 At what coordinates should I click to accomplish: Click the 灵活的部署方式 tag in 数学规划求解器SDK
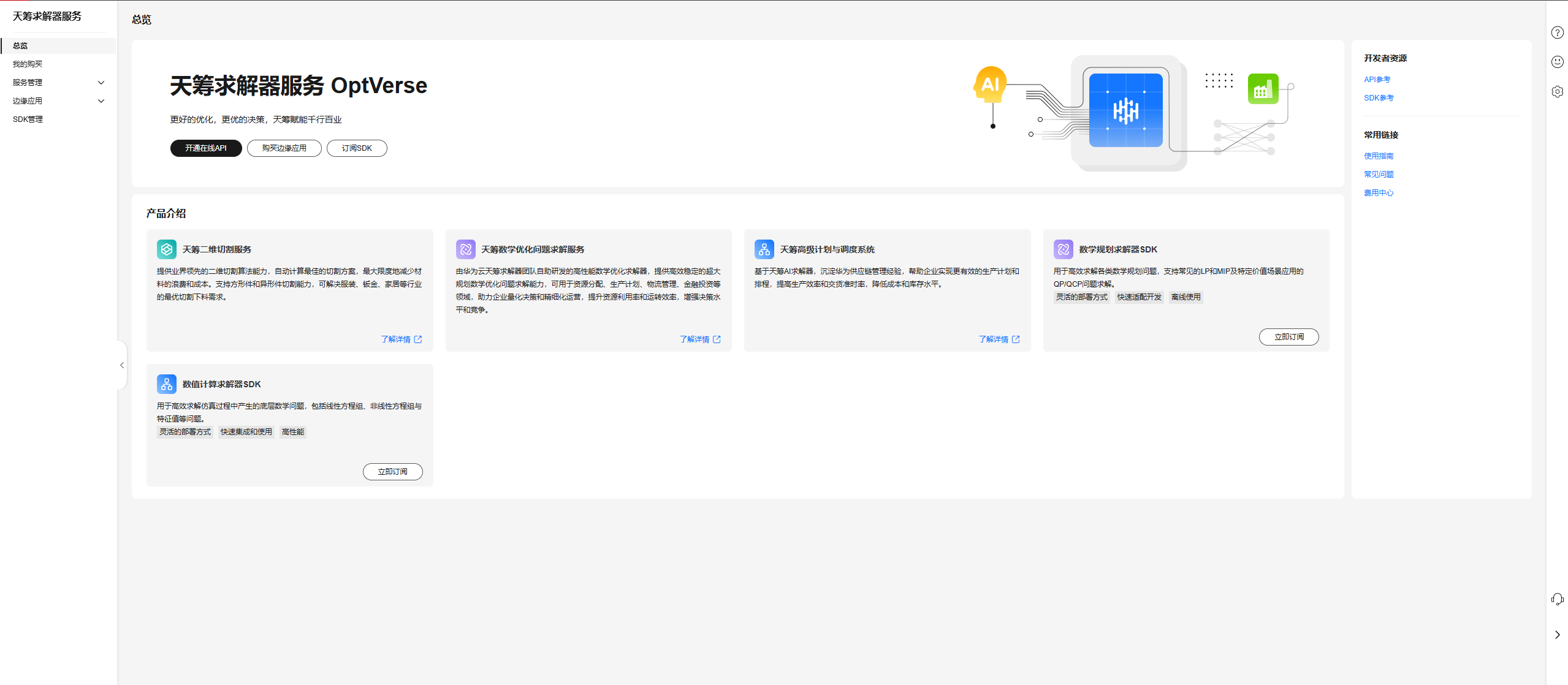tap(1081, 297)
